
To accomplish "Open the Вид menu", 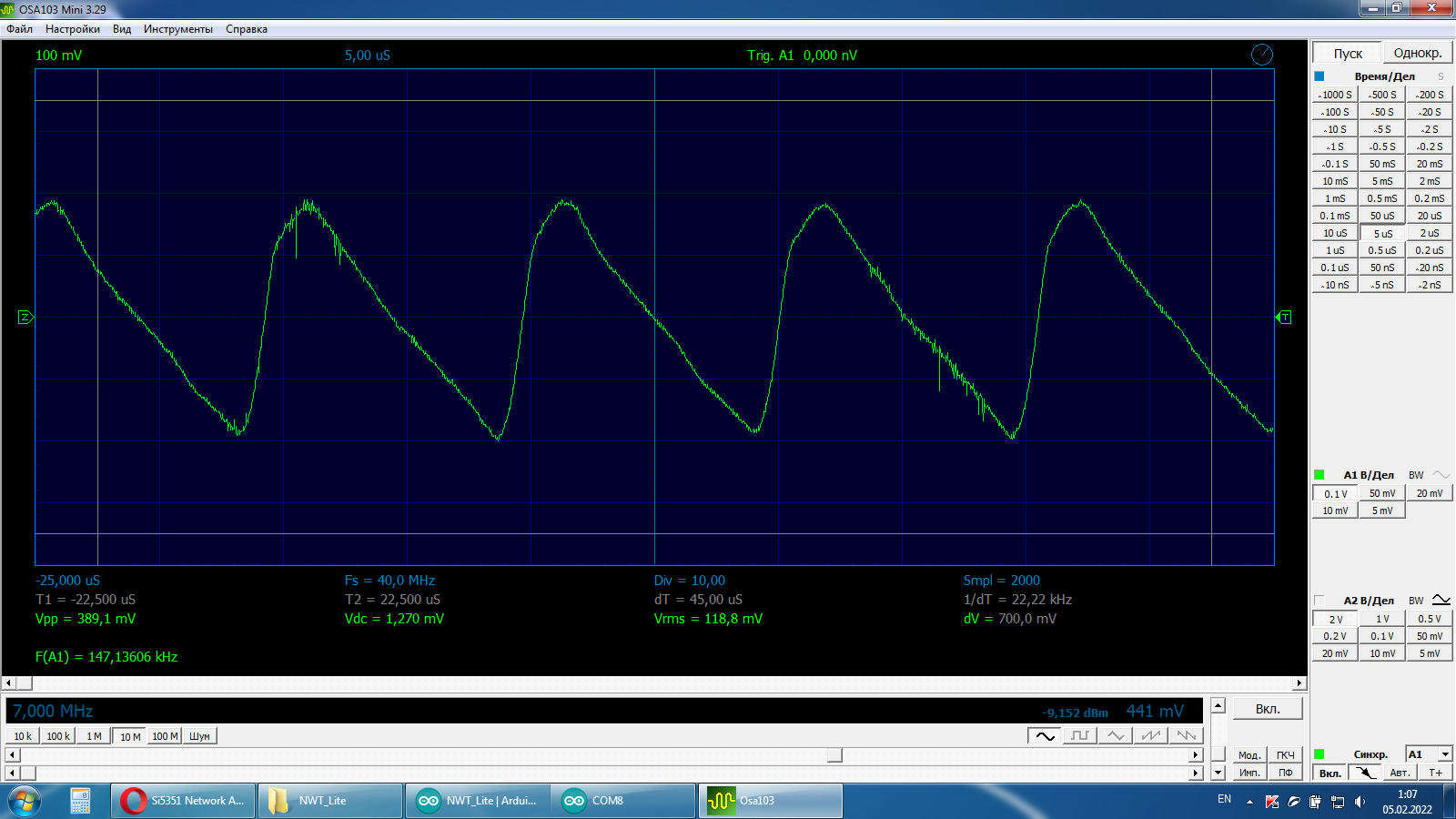I will pos(122,29).
